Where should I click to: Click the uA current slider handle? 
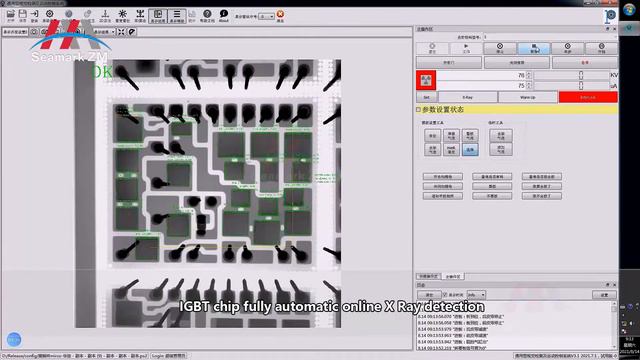[x=581, y=85]
